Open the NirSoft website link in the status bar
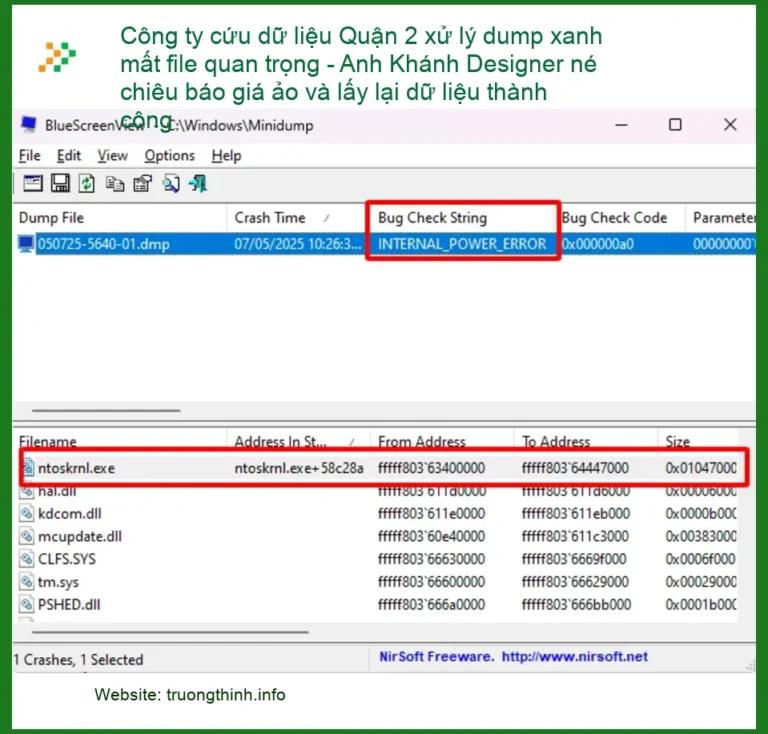 tap(575, 656)
